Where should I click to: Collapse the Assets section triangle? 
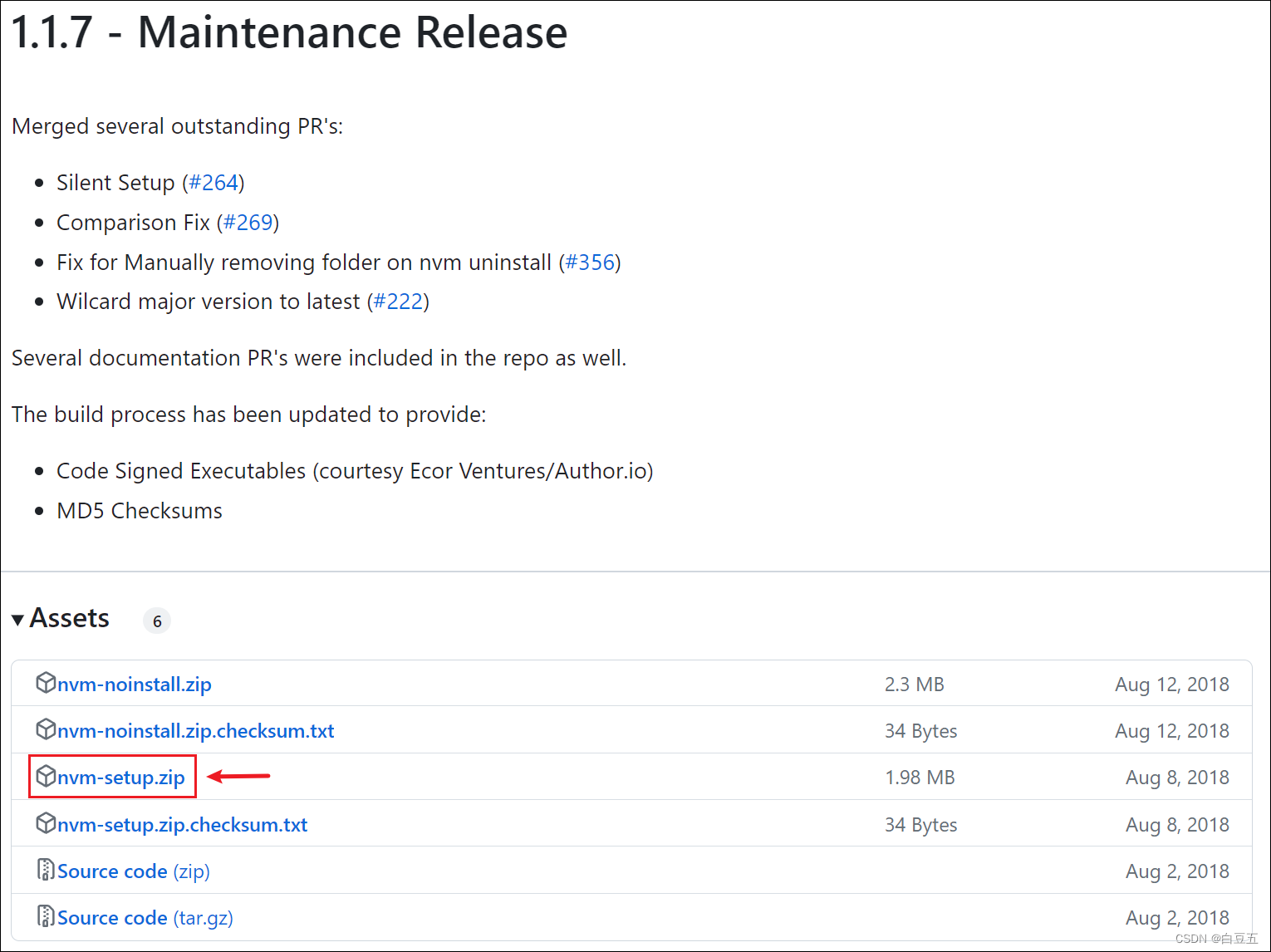click(x=17, y=620)
